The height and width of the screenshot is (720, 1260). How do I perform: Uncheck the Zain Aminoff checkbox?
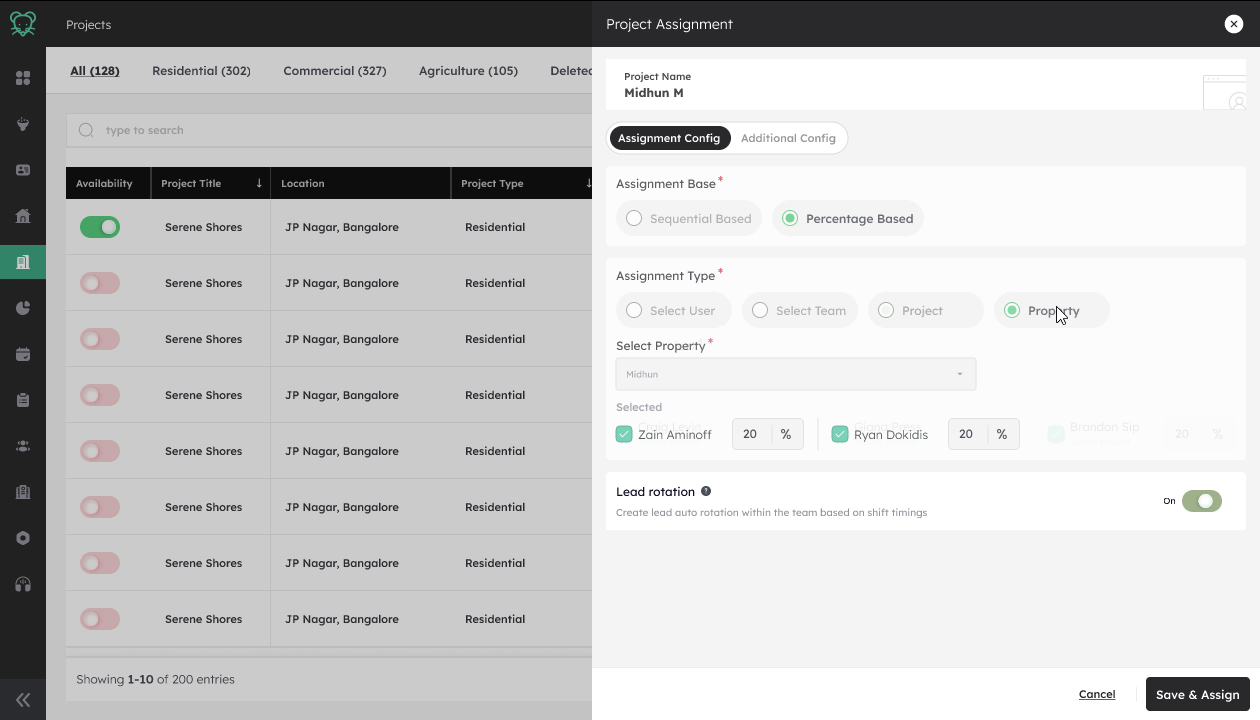[x=624, y=434]
